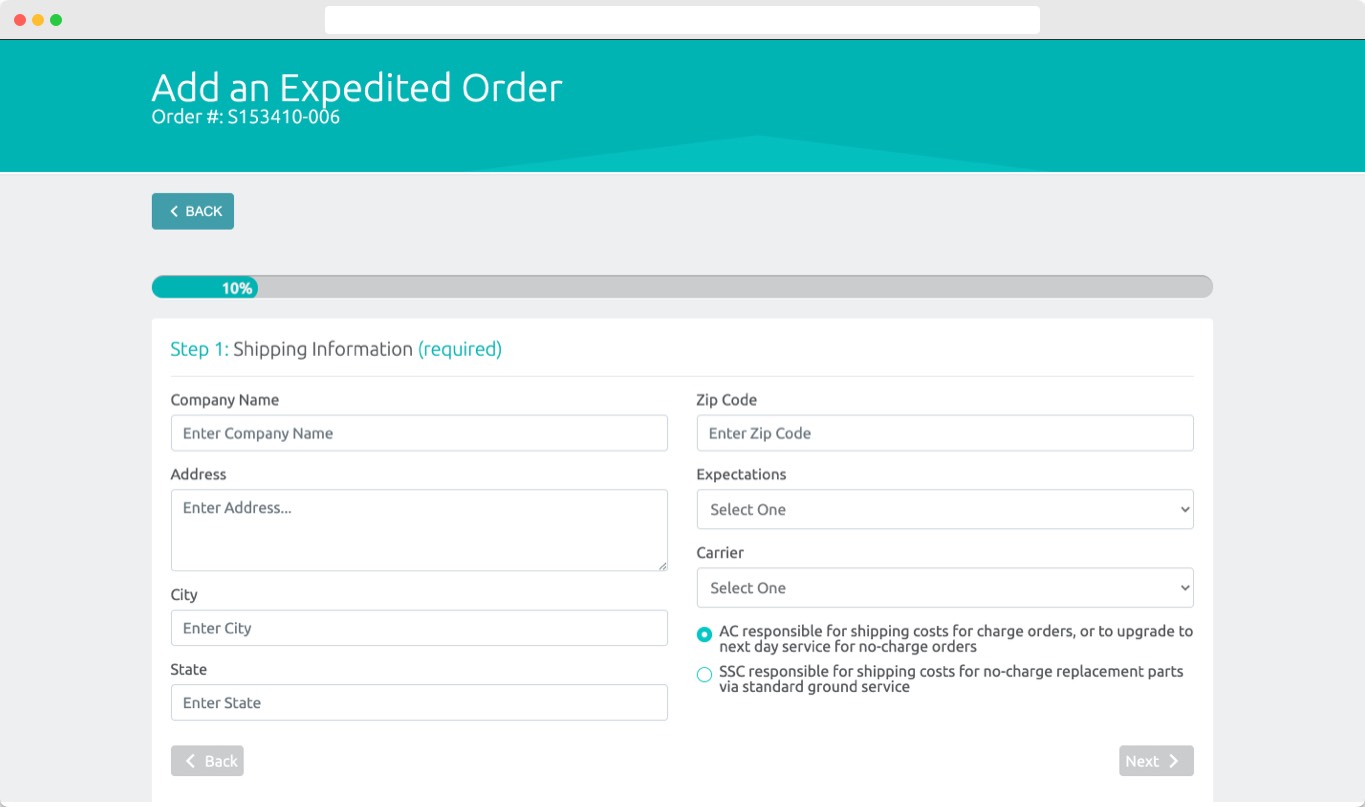Click the green maximize window button
This screenshot has height=807, width=1365.
tap(56, 20)
